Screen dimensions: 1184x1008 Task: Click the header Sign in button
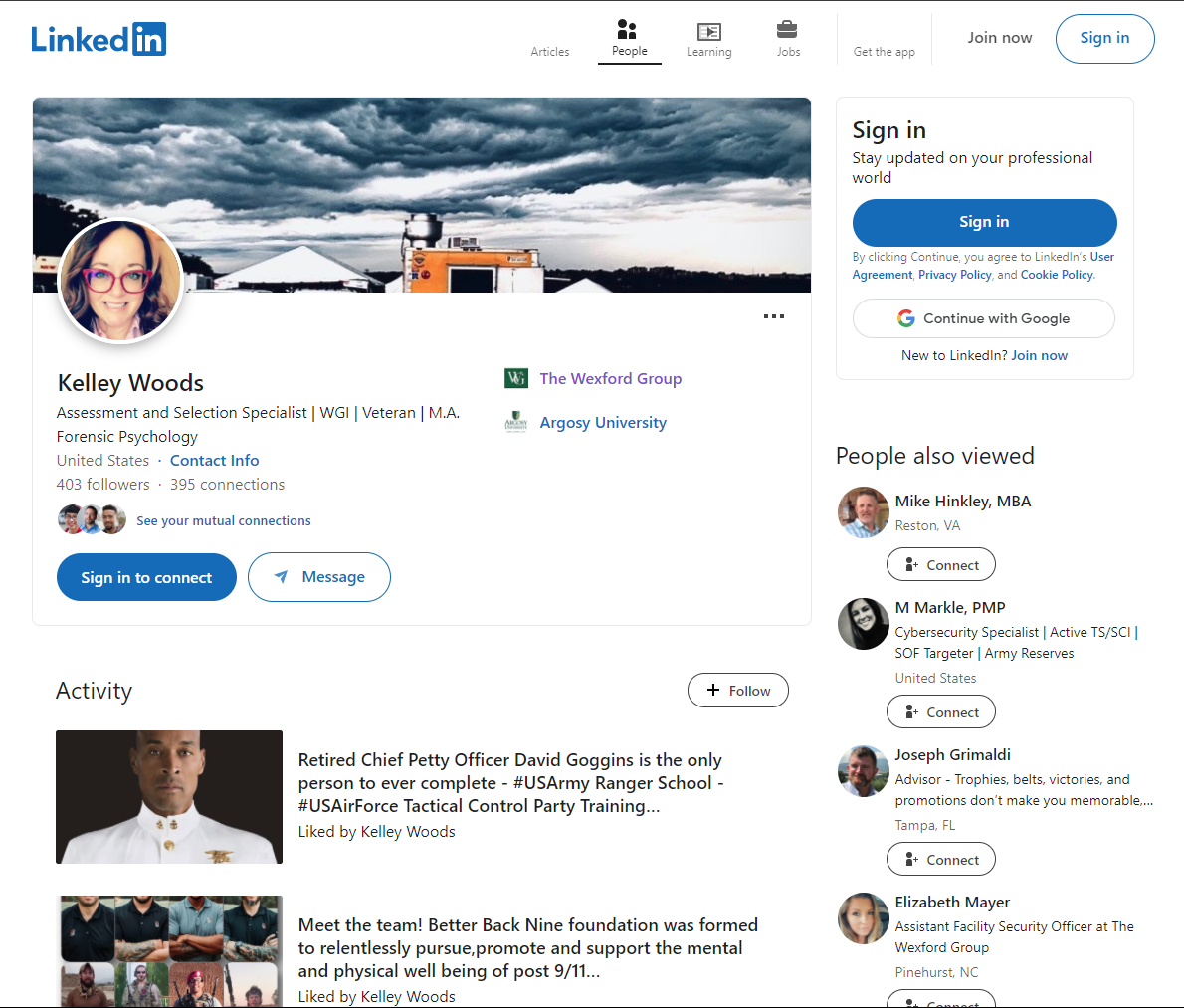(x=1104, y=39)
